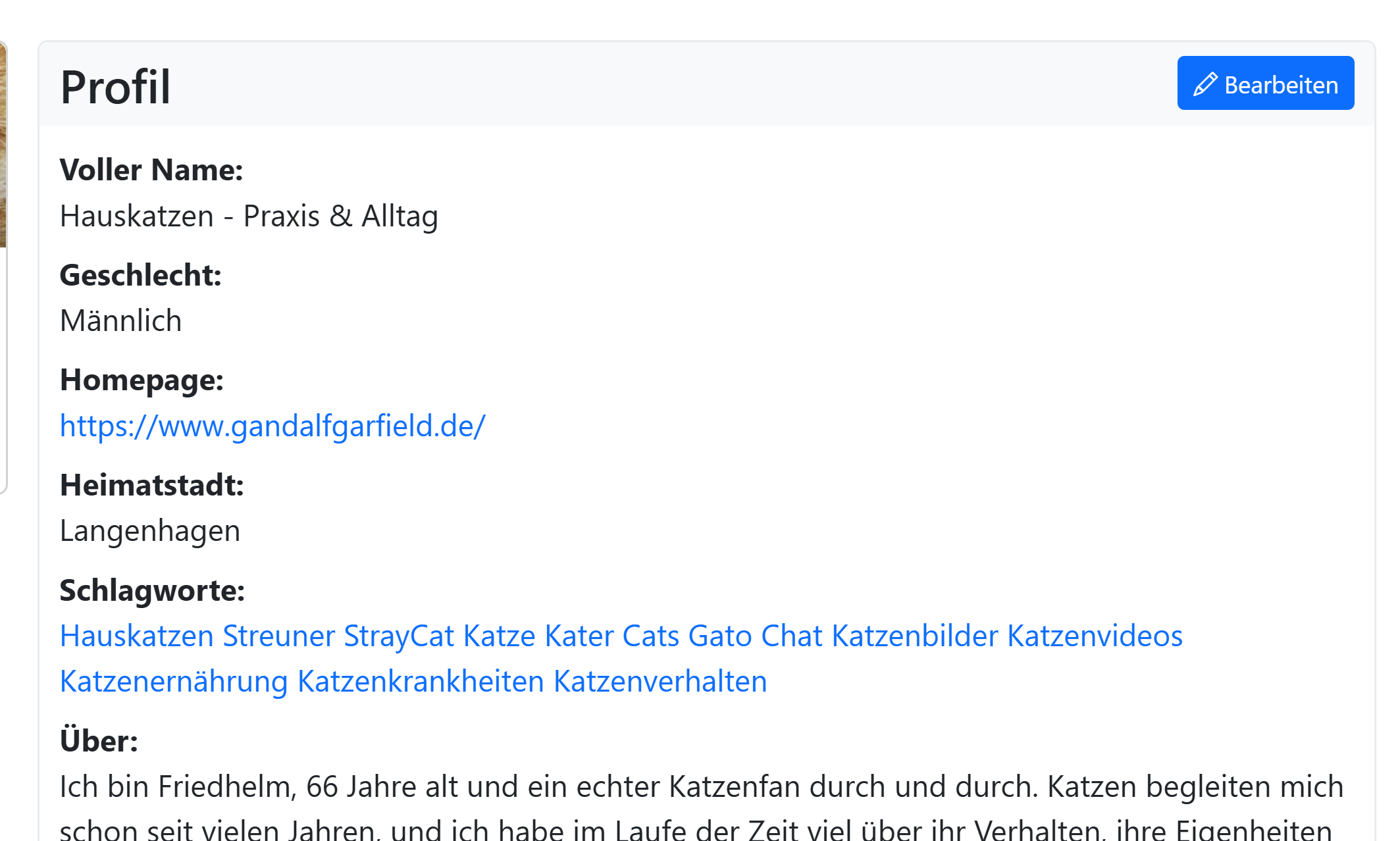Image resolution: width=1400 pixels, height=841 pixels.
Task: Open the Cats tag
Action: pyautogui.click(x=651, y=636)
